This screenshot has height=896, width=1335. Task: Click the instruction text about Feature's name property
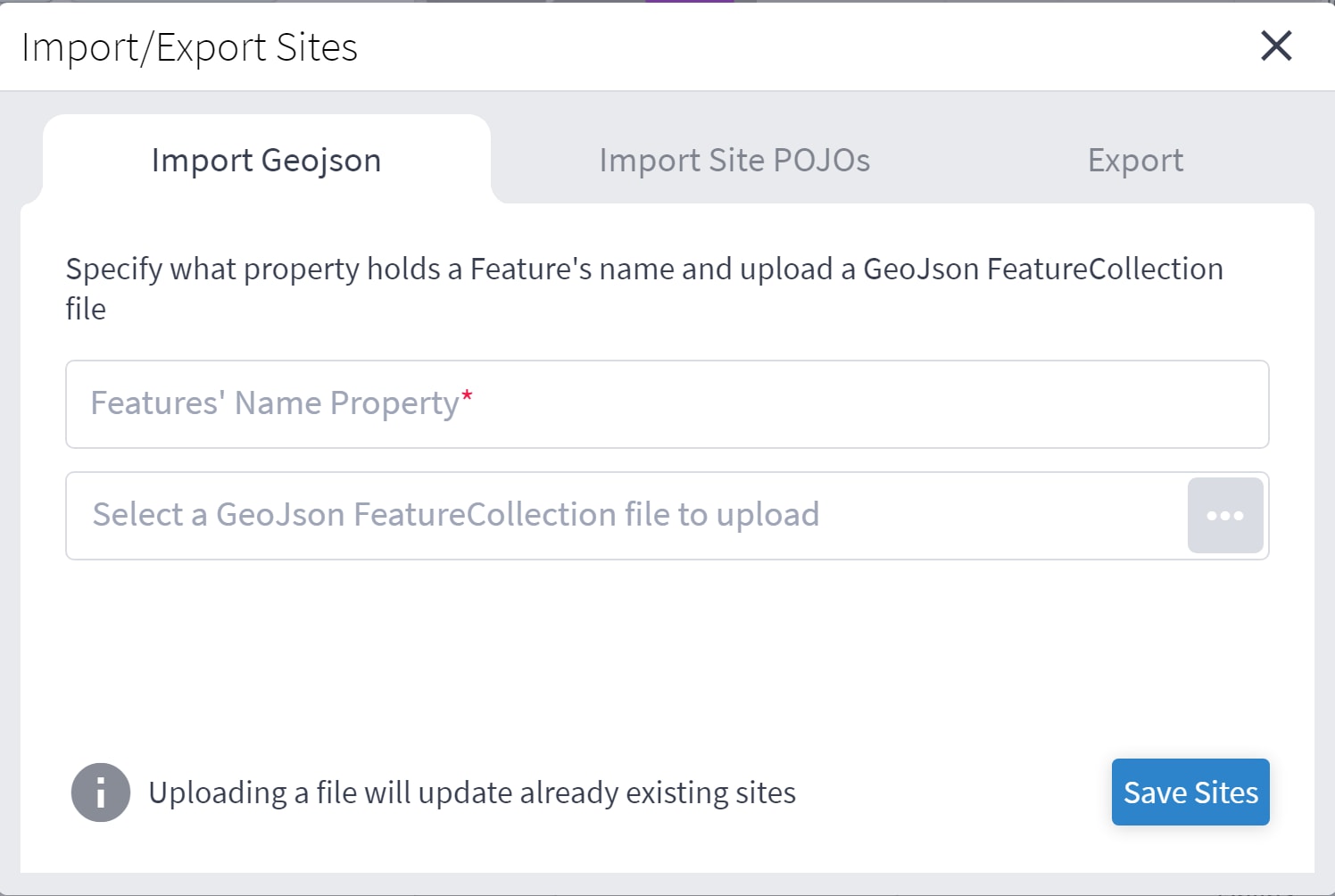(642, 287)
